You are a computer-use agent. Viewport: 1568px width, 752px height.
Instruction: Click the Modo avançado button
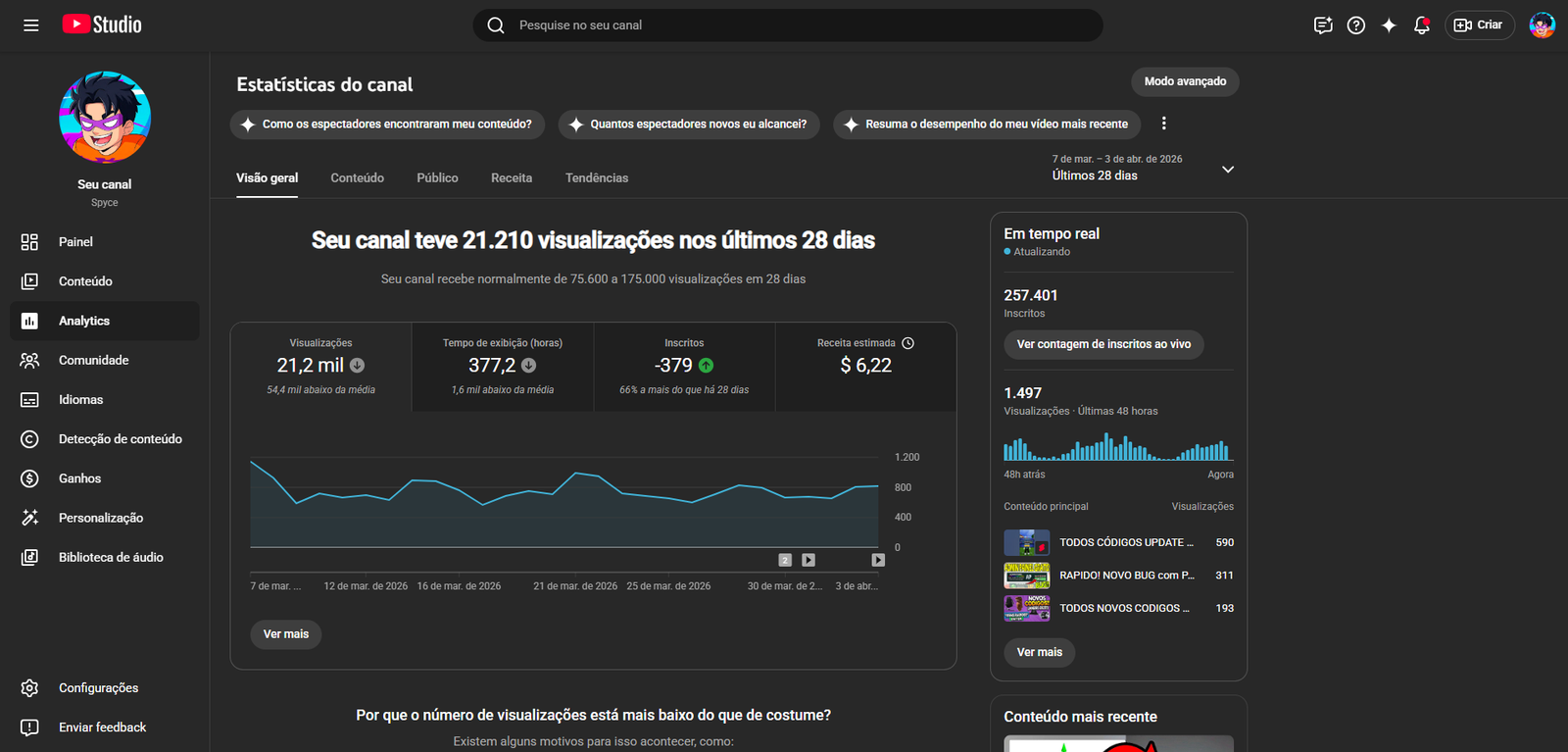pyautogui.click(x=1185, y=81)
